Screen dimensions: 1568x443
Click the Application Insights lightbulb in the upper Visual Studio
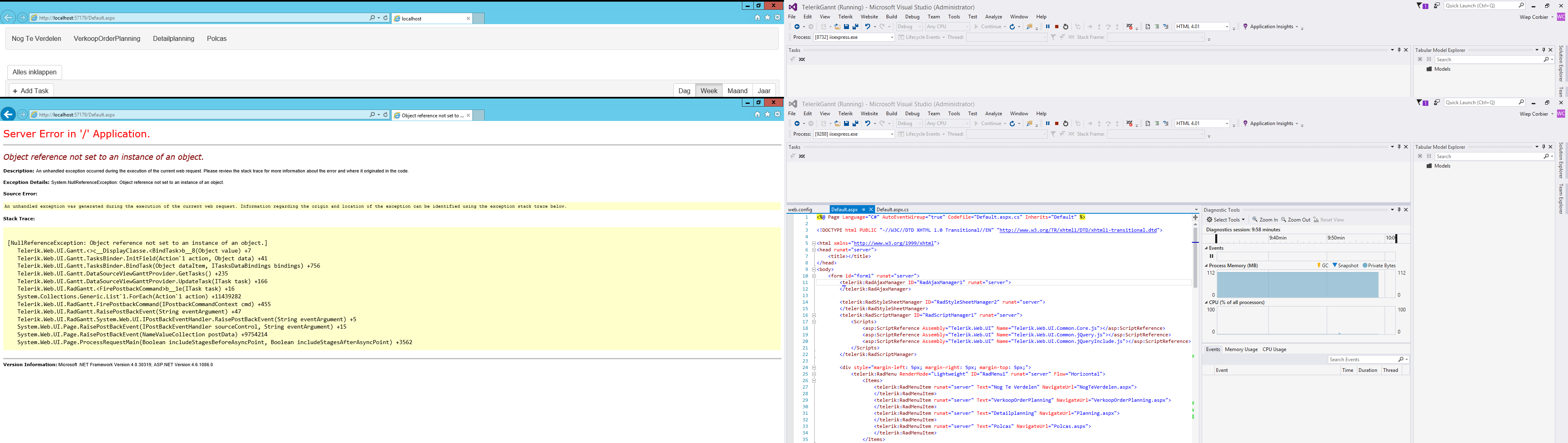point(1245,27)
